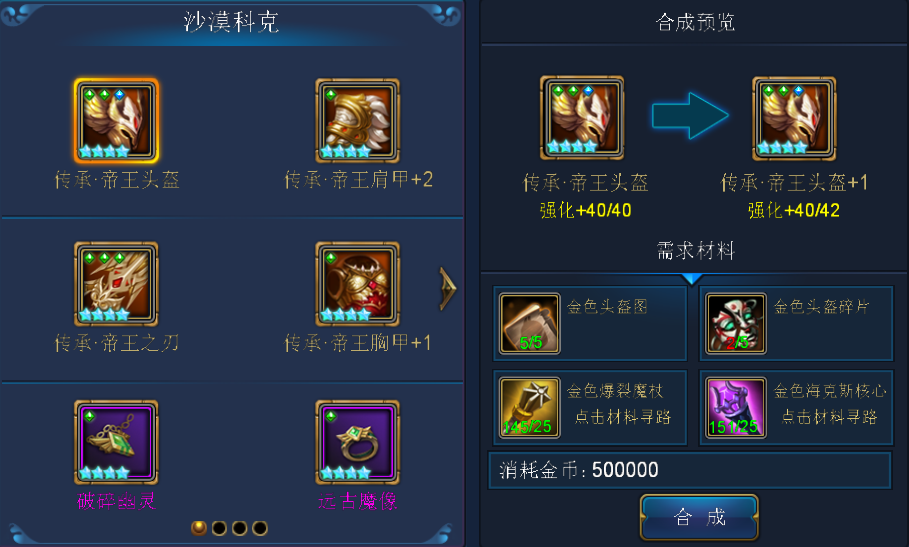Pick the 传承·帝王胸甲+1 chest armor icon
This screenshot has height=547, width=909.
(358, 284)
